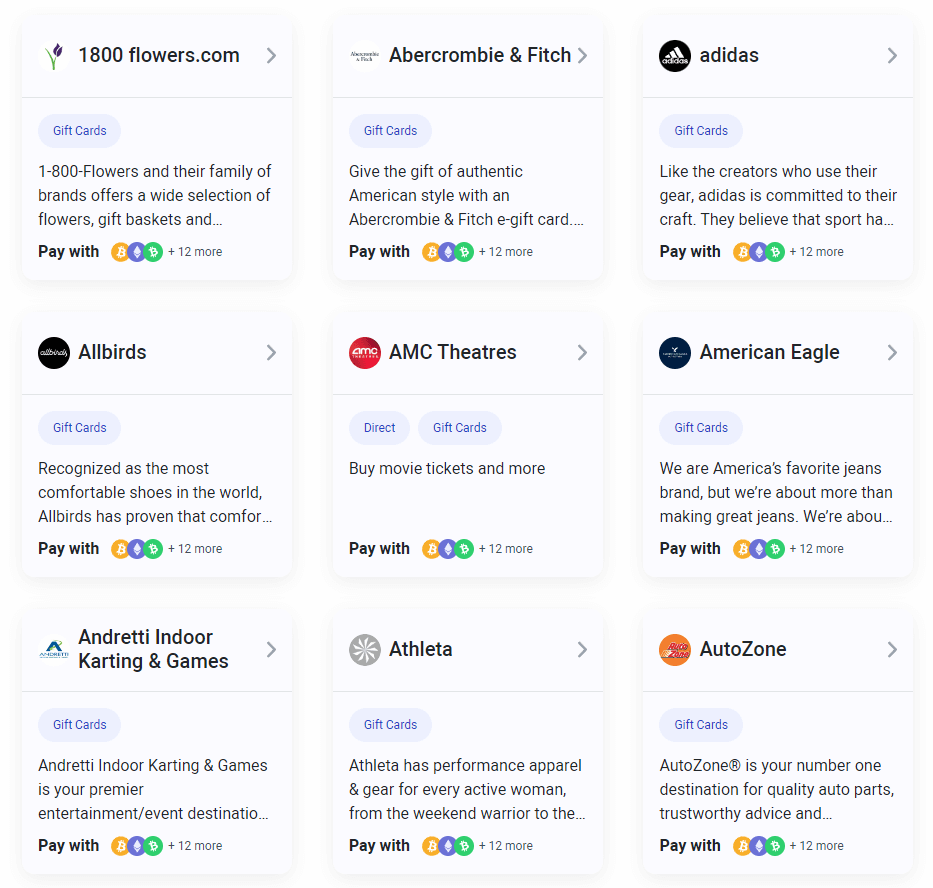
Task: Click the Allbirds circular logo
Action: click(x=53, y=353)
